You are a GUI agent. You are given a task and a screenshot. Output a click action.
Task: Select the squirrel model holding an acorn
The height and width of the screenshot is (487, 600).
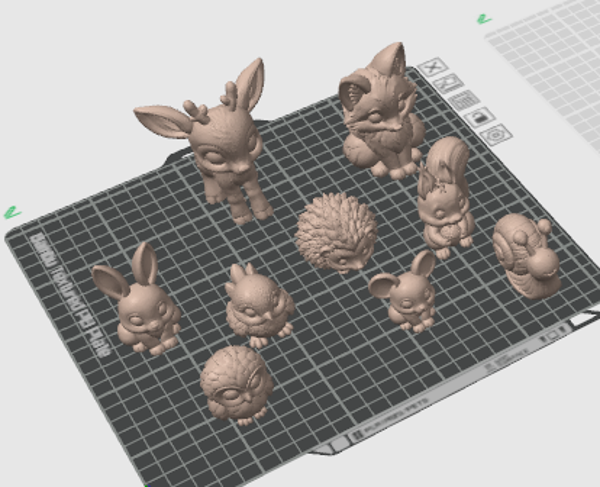pyautogui.click(x=446, y=197)
